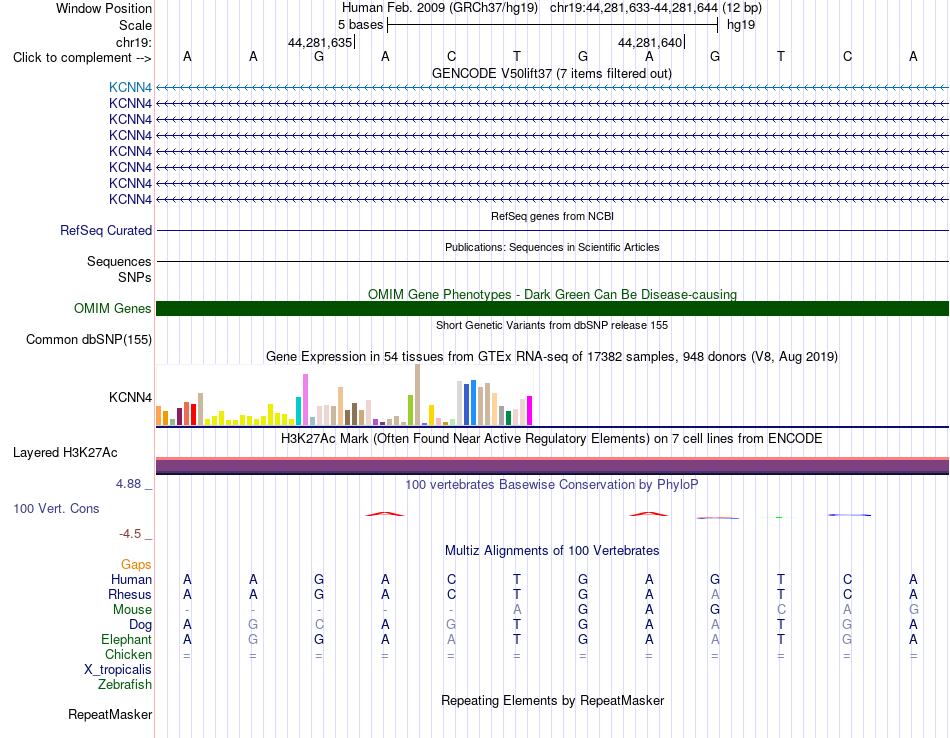The width and height of the screenshot is (950, 738).
Task: Select the Chicken alignment row label
Action: click(x=128, y=654)
